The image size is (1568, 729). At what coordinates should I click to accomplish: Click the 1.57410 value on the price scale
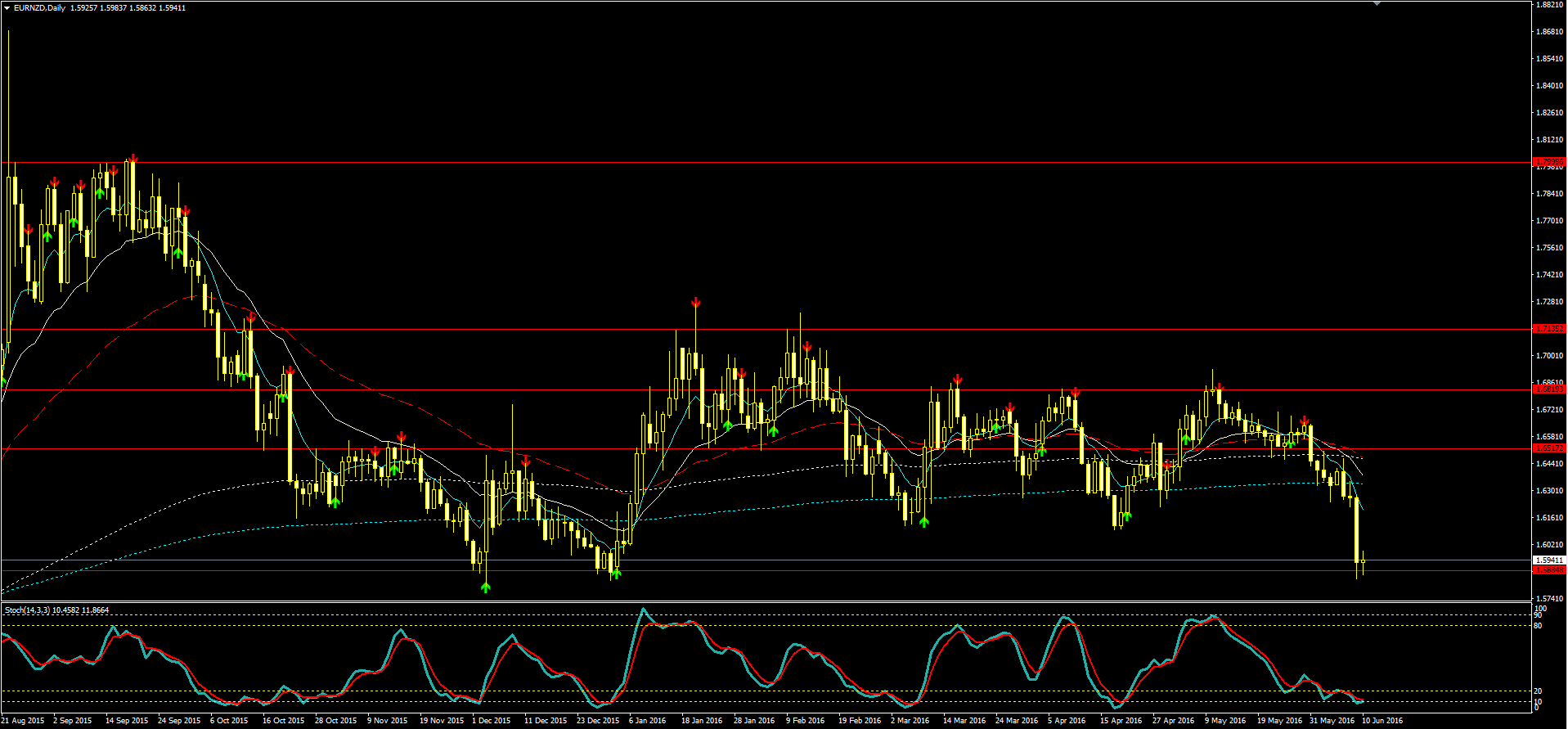(1550, 599)
